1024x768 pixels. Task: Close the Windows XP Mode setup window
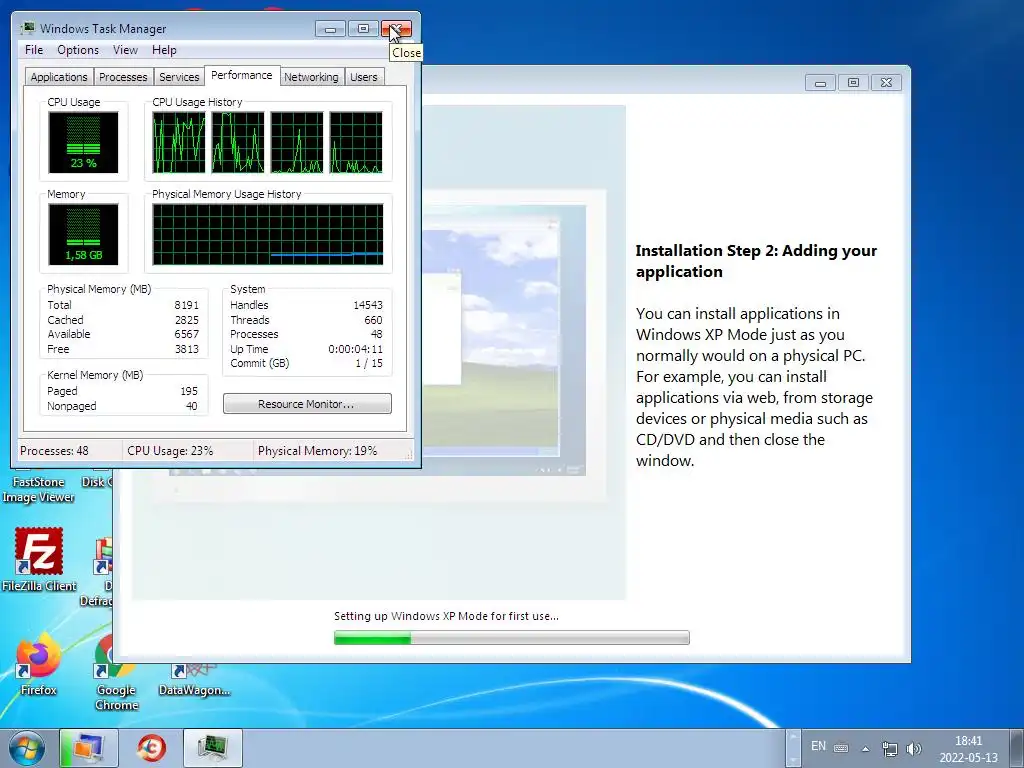(x=886, y=83)
